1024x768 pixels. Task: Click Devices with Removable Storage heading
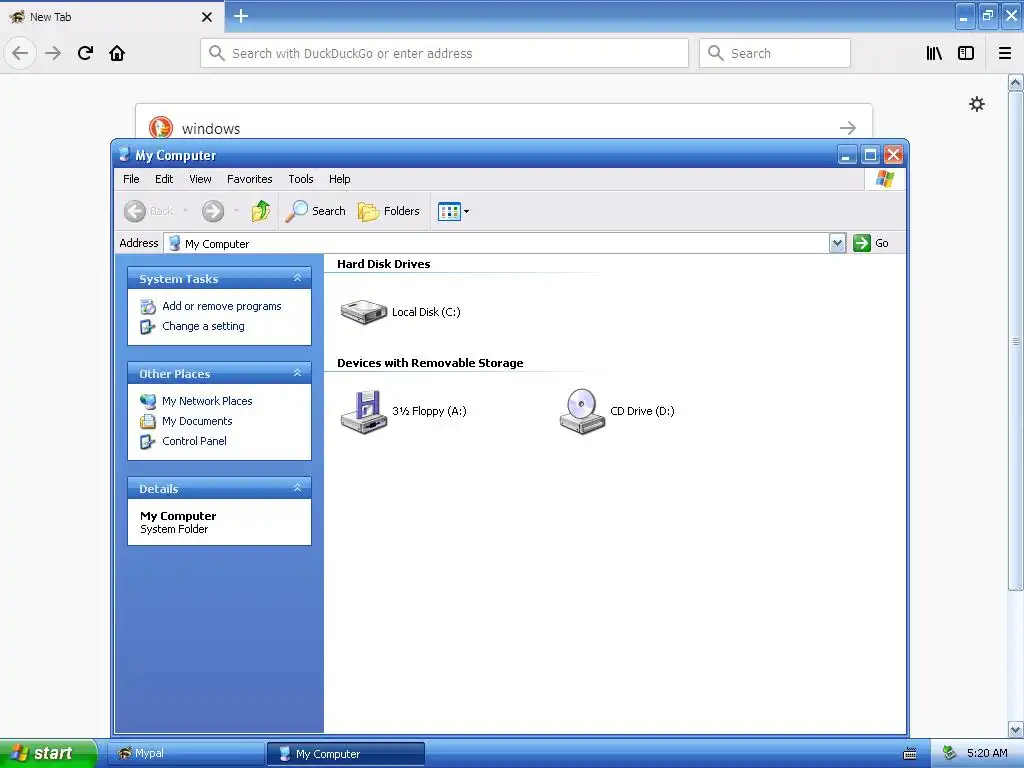(430, 363)
